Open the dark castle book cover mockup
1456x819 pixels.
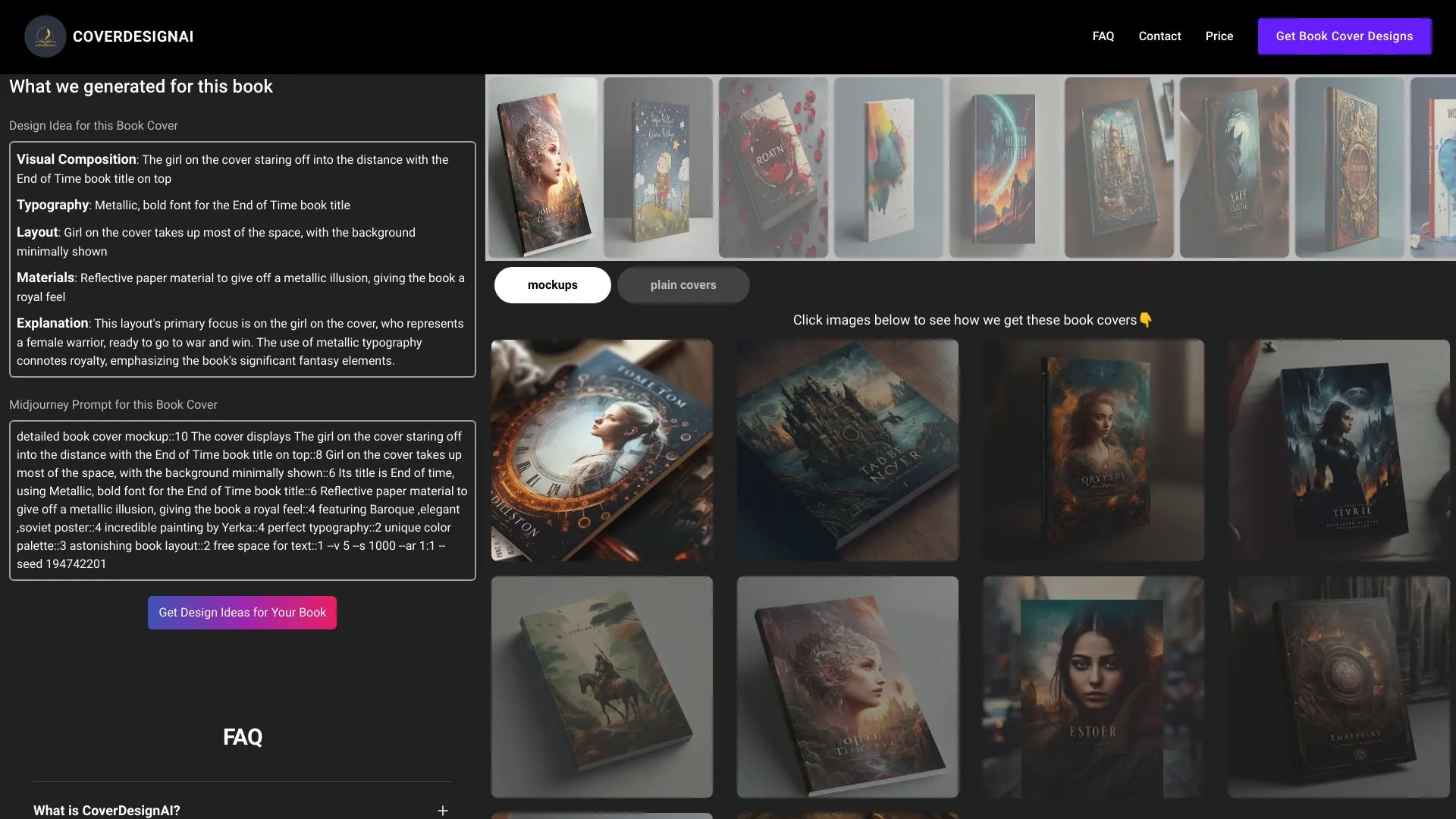[x=847, y=450]
